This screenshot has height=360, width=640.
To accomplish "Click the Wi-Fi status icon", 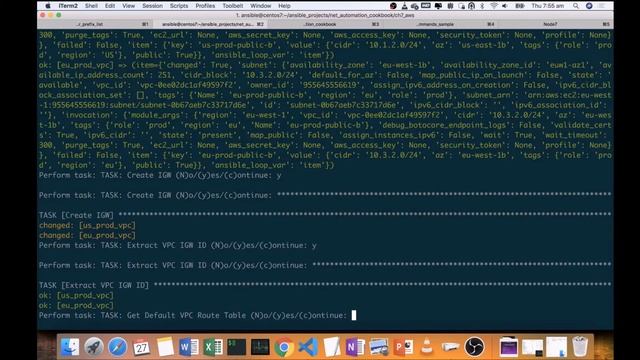I will coord(493,6).
